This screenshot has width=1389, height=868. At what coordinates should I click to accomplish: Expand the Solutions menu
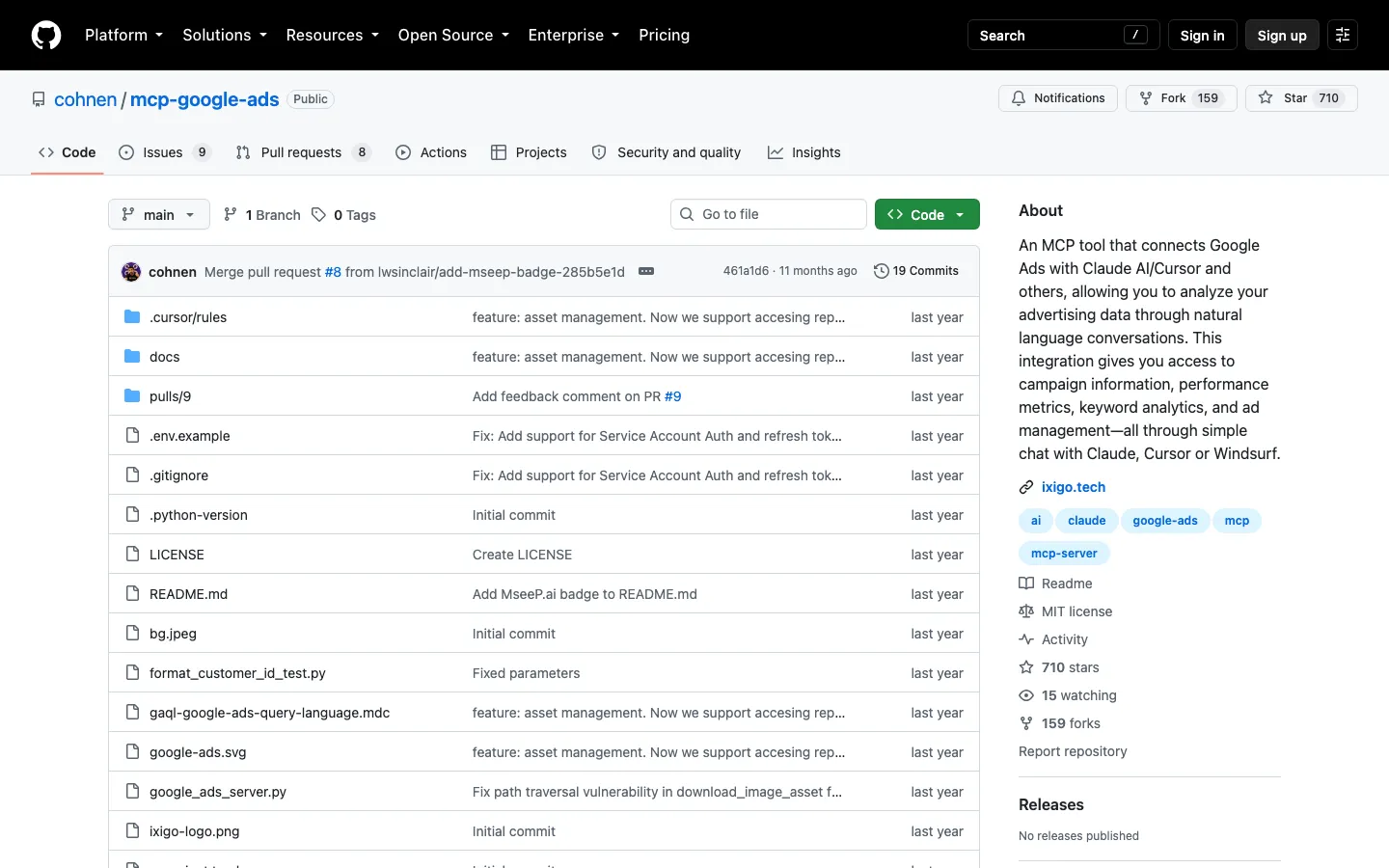[x=225, y=35]
